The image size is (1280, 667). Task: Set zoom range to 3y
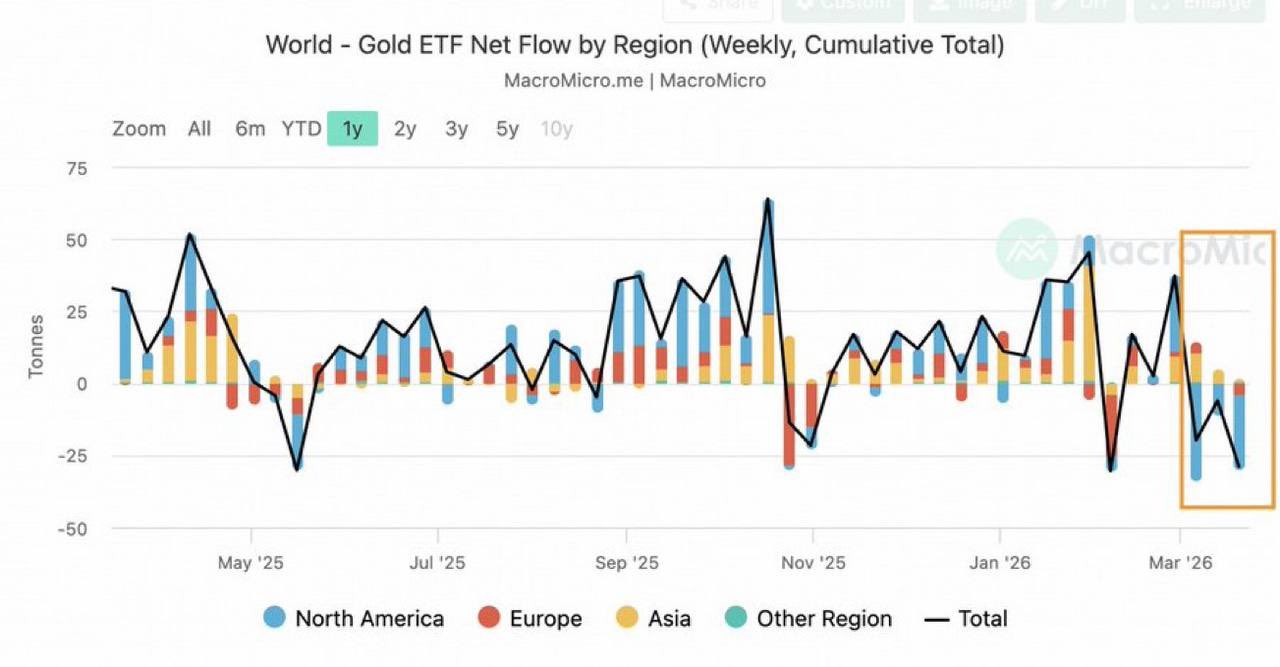pos(456,129)
